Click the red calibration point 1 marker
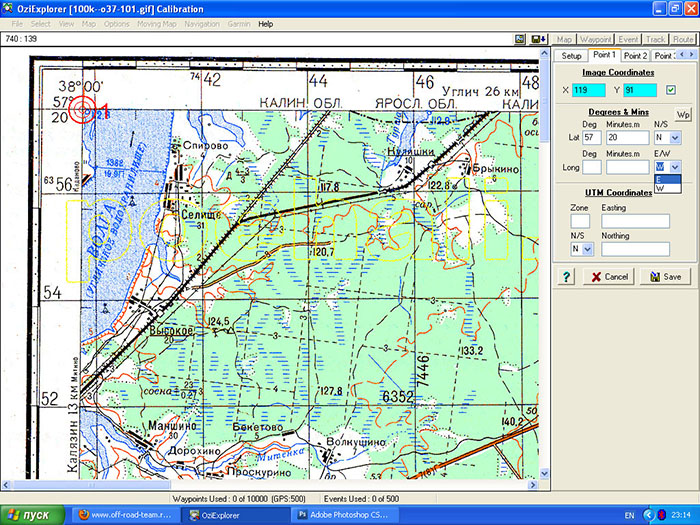Viewport: 700px width, 525px height. 85,112
